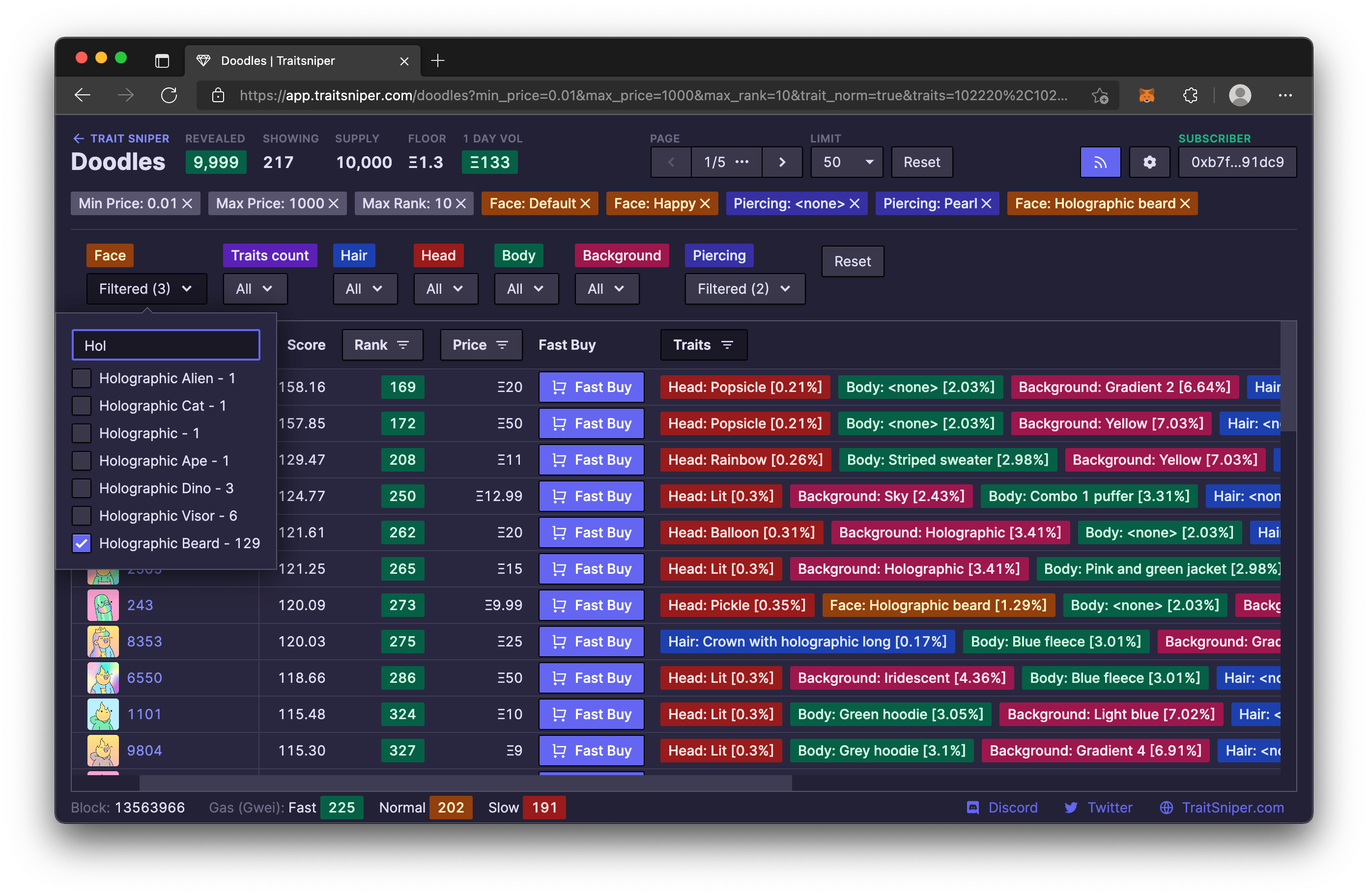
Task: Check the Holographic Visor checkbox
Action: tap(82, 516)
